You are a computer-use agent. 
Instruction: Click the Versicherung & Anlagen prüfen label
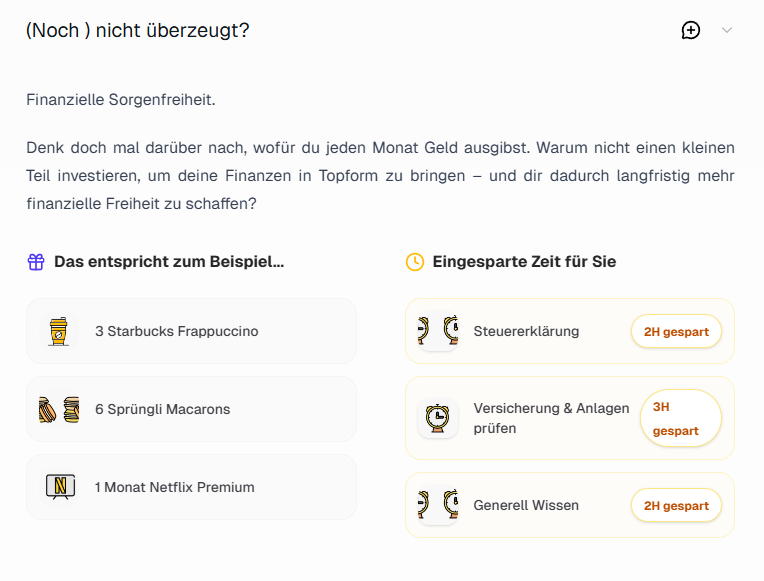[551, 418]
